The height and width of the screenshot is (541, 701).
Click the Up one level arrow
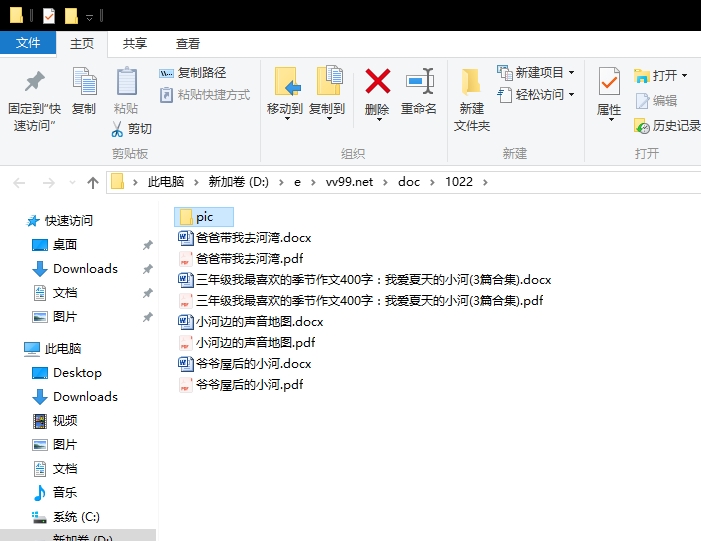pyautogui.click(x=93, y=182)
